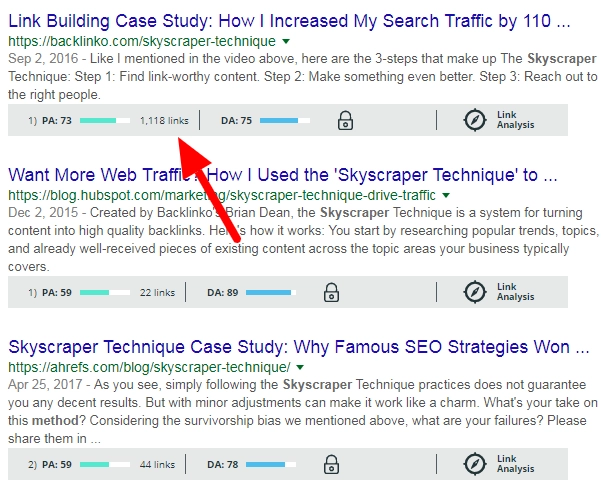Click the compass icon in the ahrefs MozBar row
Image resolution: width=616 pixels, height=502 pixels.
(x=475, y=464)
